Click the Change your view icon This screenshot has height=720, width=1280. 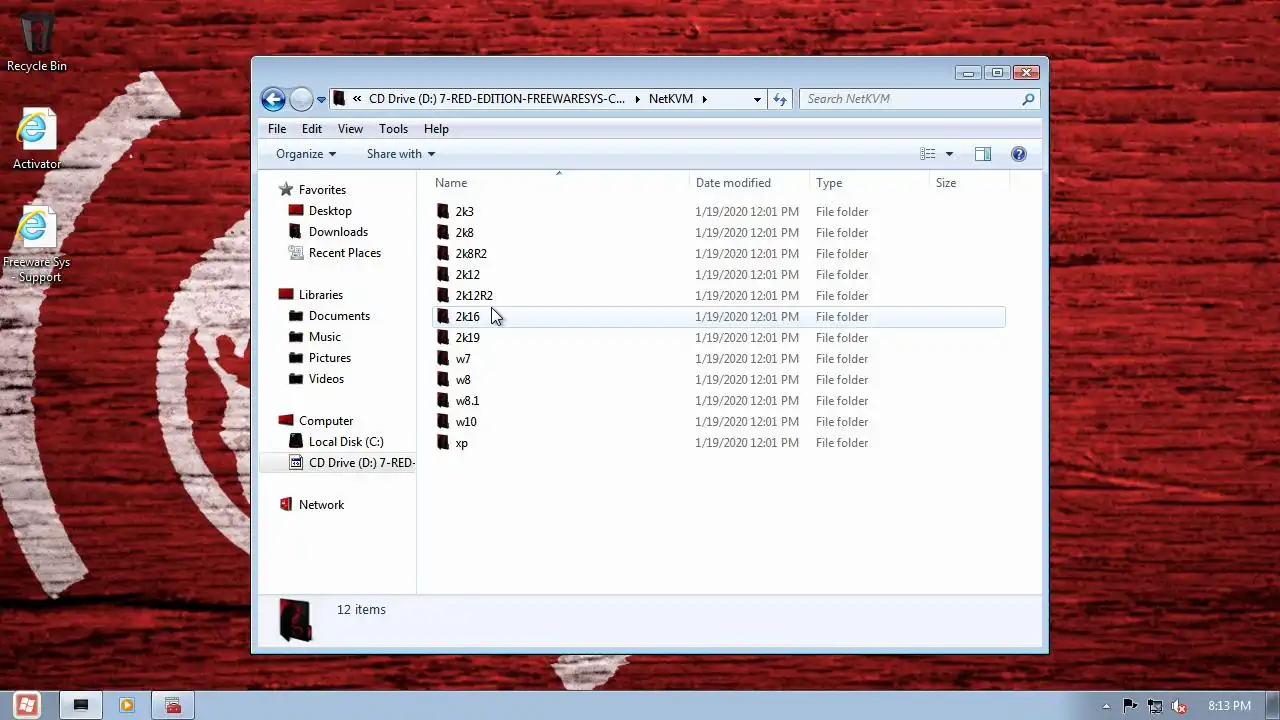tap(928, 154)
